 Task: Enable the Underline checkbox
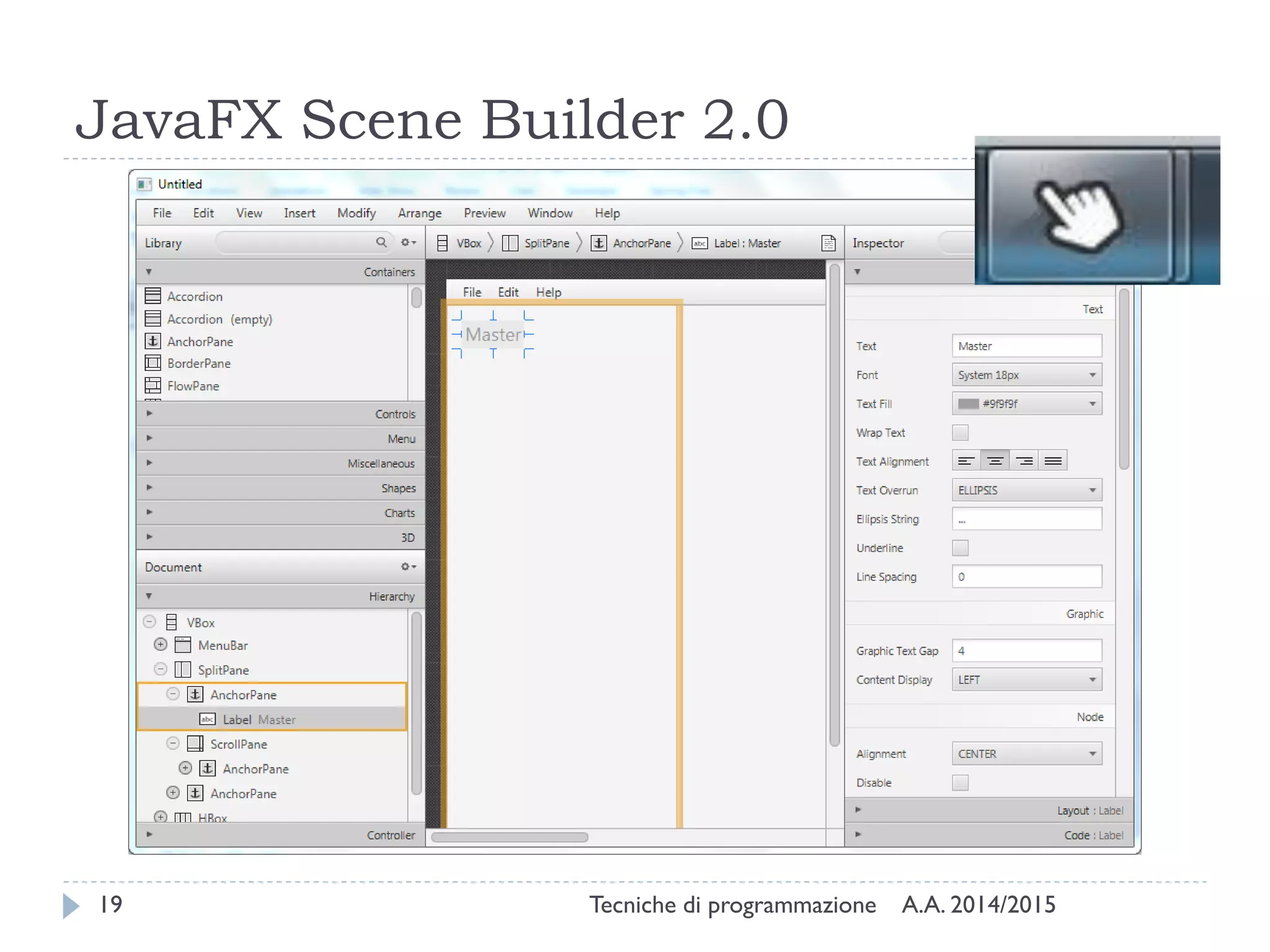960,547
